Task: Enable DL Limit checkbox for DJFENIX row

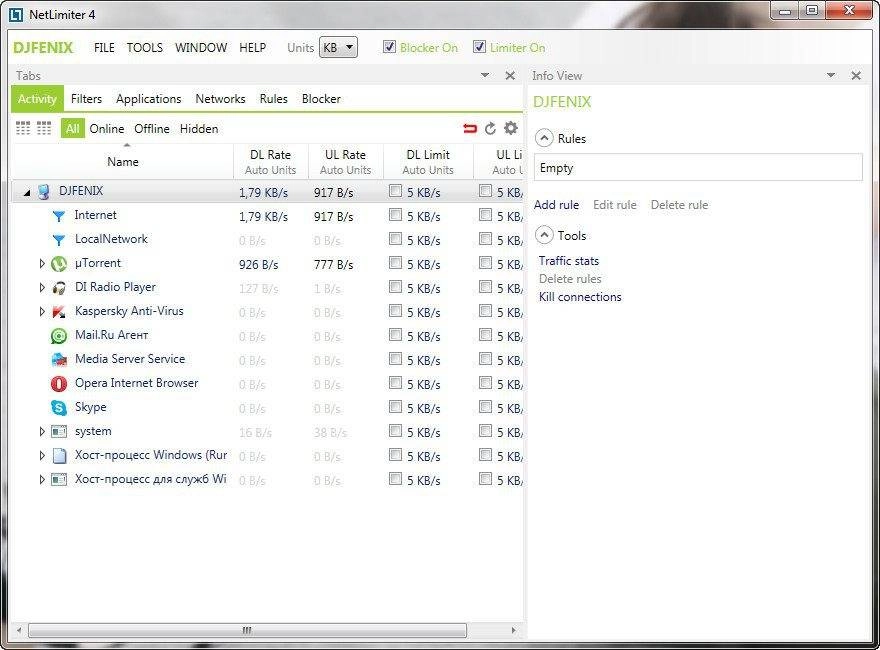Action: pyautogui.click(x=396, y=191)
